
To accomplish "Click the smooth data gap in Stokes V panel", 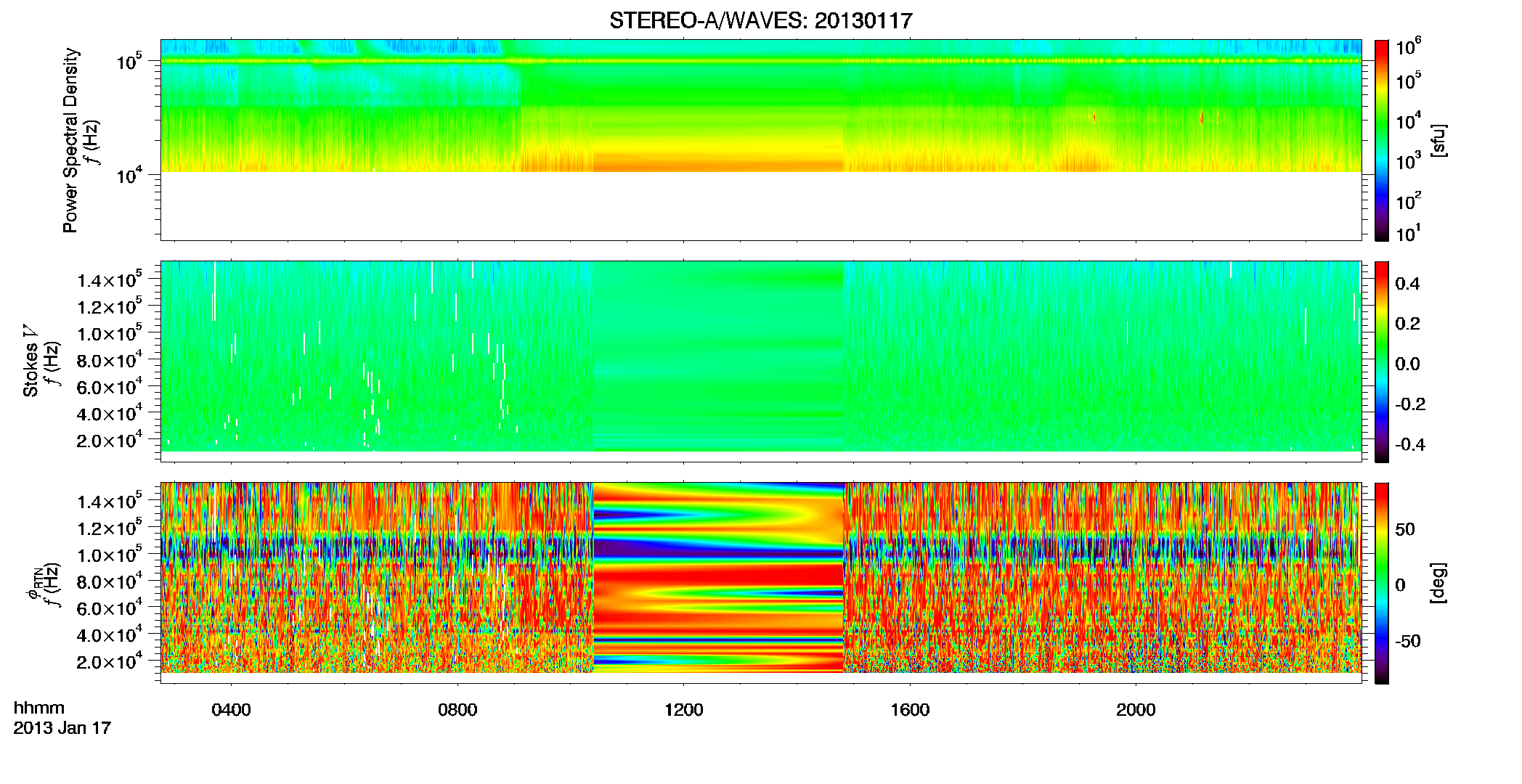I will point(718,356).
